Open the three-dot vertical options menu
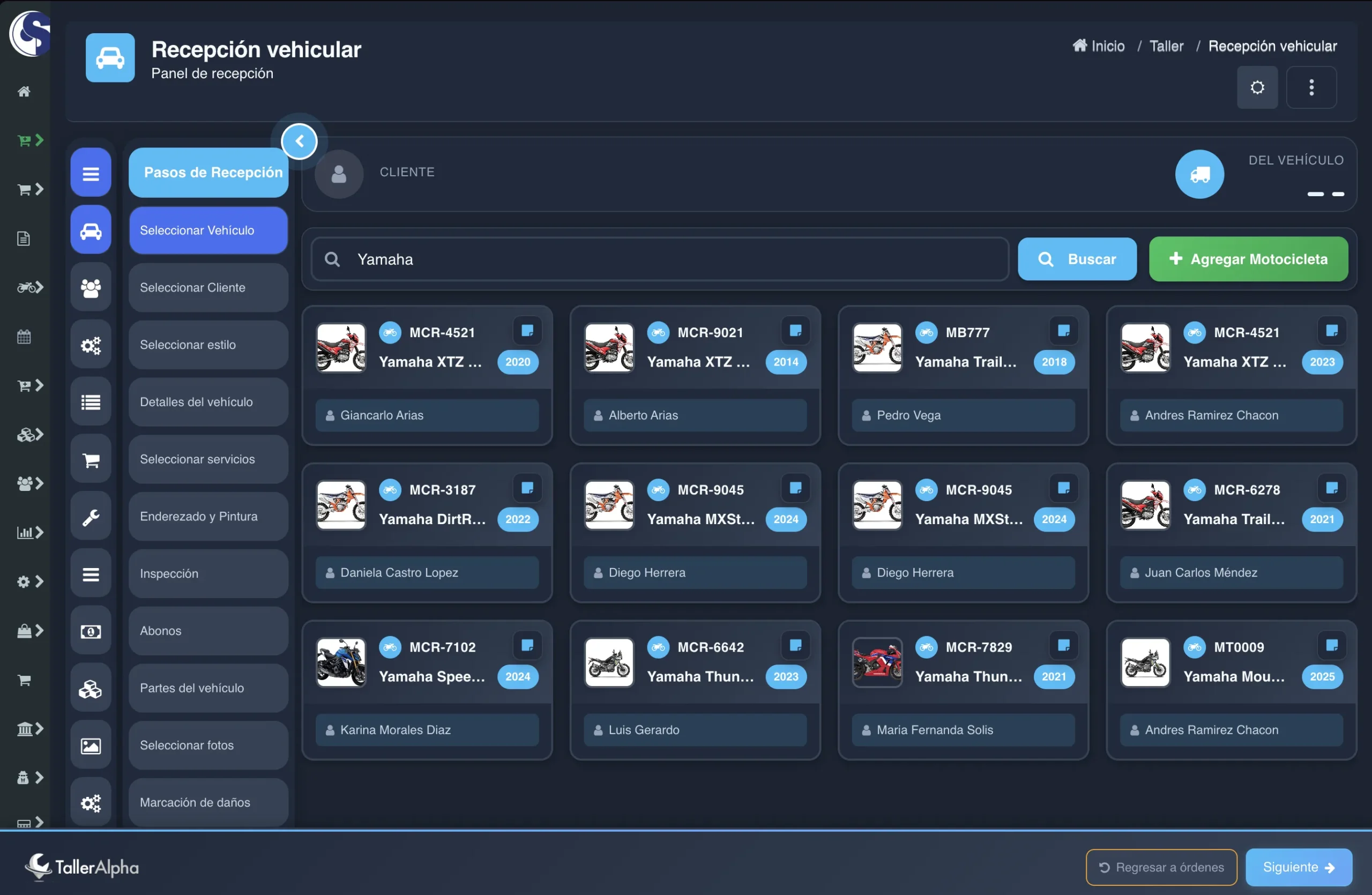The width and height of the screenshot is (1372, 895). 1311,87
